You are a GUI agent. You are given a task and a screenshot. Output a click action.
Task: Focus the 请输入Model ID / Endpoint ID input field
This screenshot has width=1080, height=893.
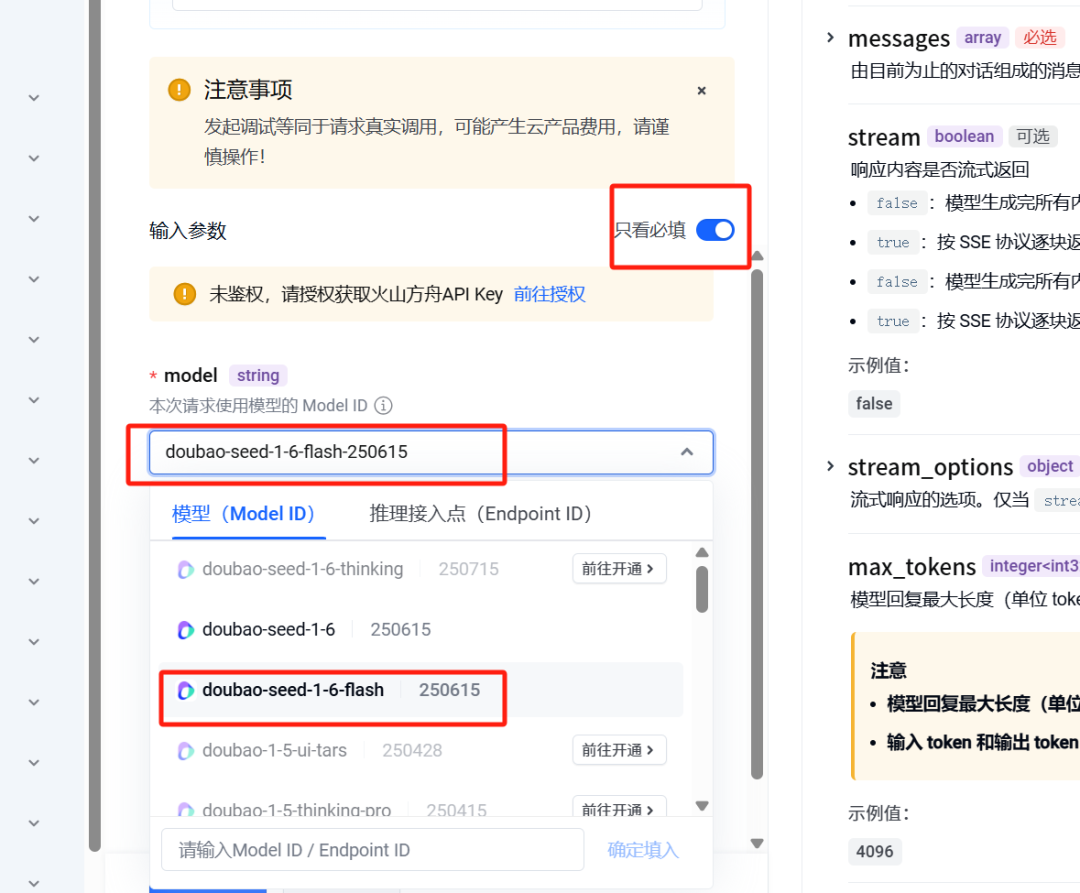373,850
